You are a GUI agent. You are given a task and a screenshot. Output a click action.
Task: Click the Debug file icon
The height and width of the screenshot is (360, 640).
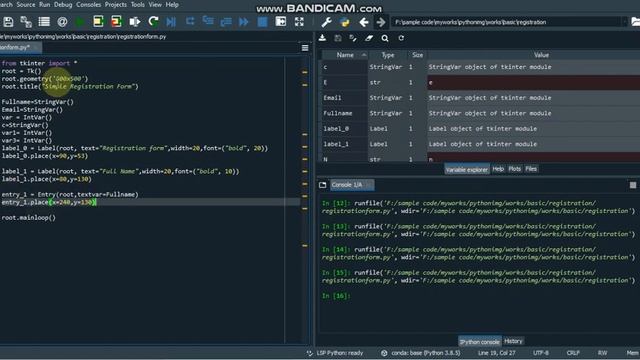(x=171, y=22)
